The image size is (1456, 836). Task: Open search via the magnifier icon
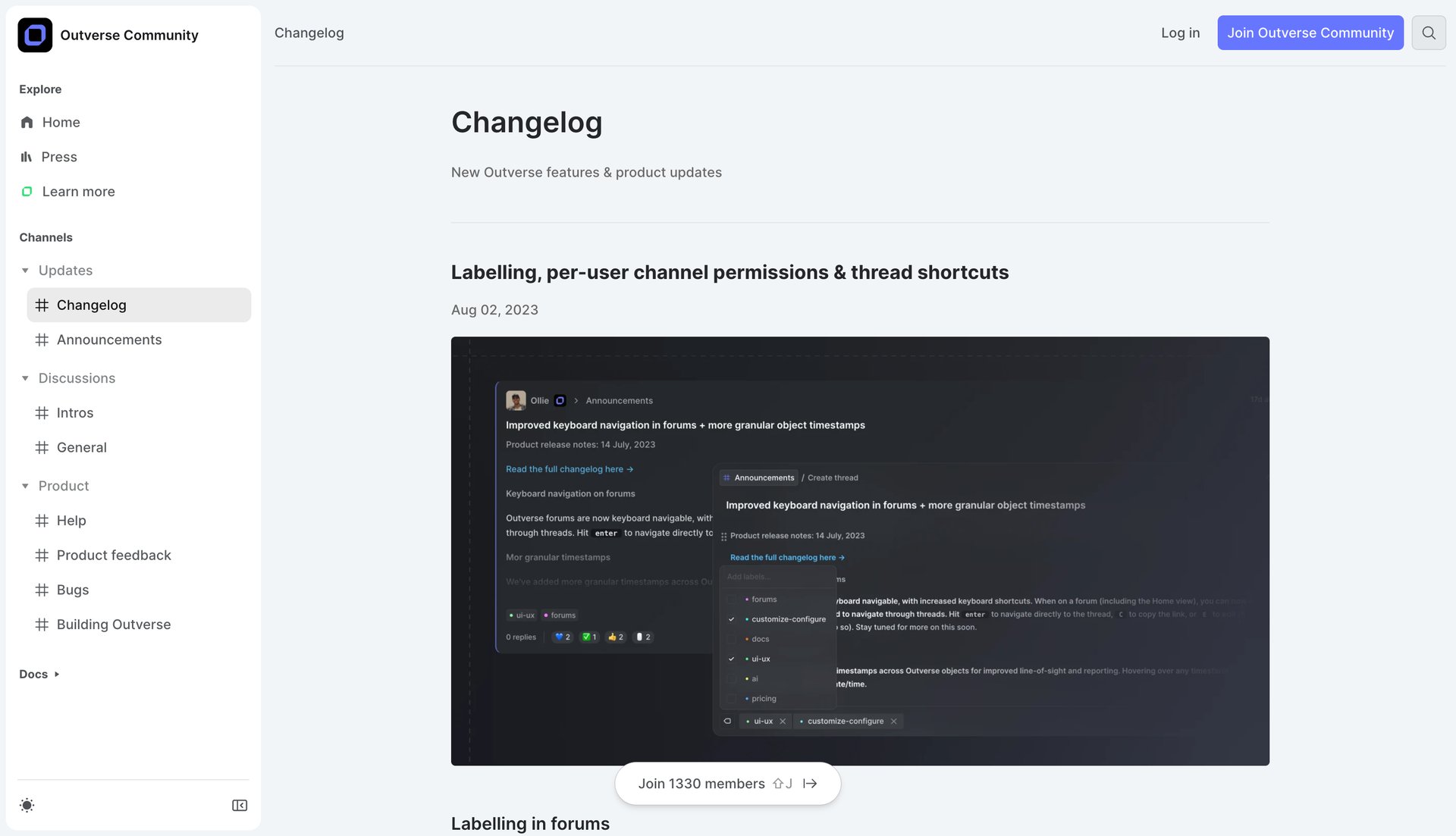[x=1429, y=33]
